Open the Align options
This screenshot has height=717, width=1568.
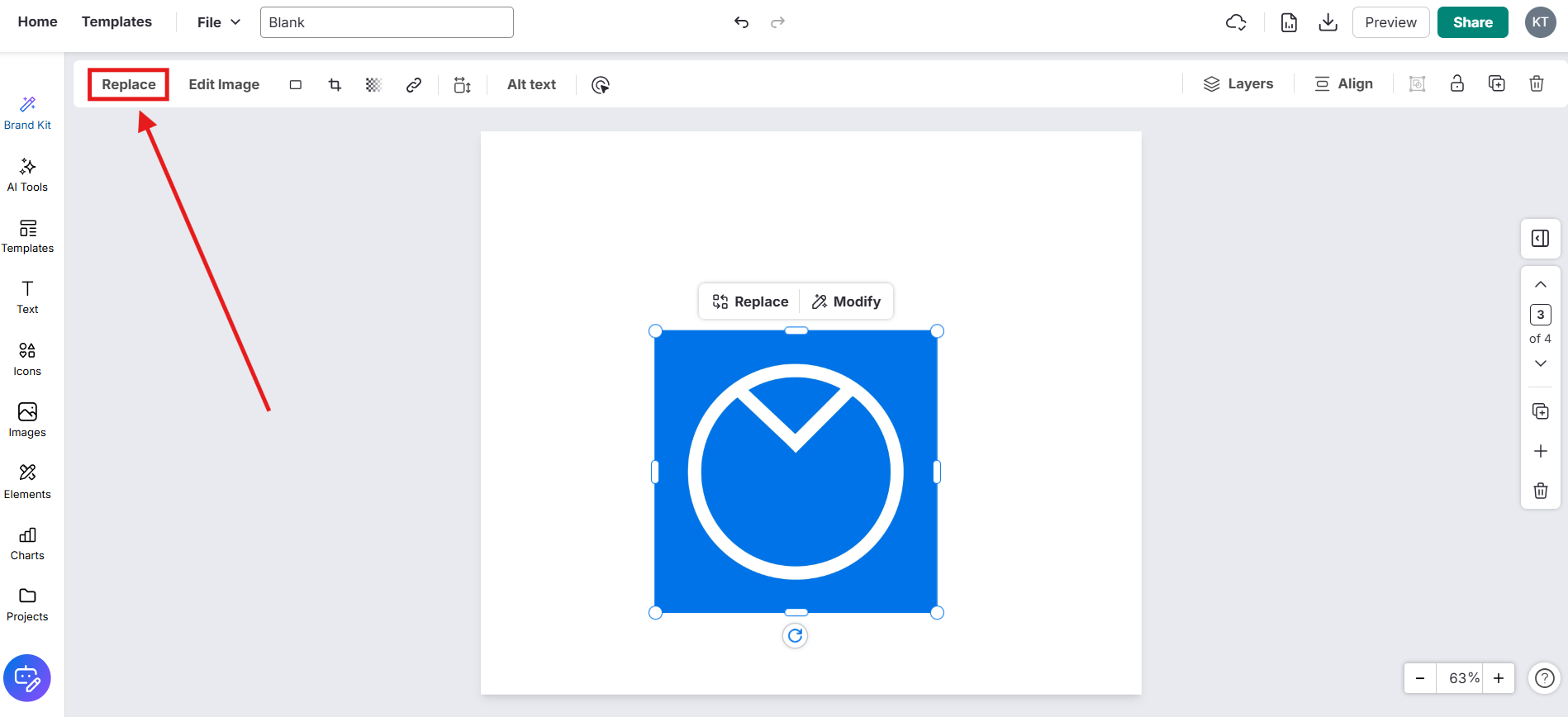pyautogui.click(x=1343, y=83)
